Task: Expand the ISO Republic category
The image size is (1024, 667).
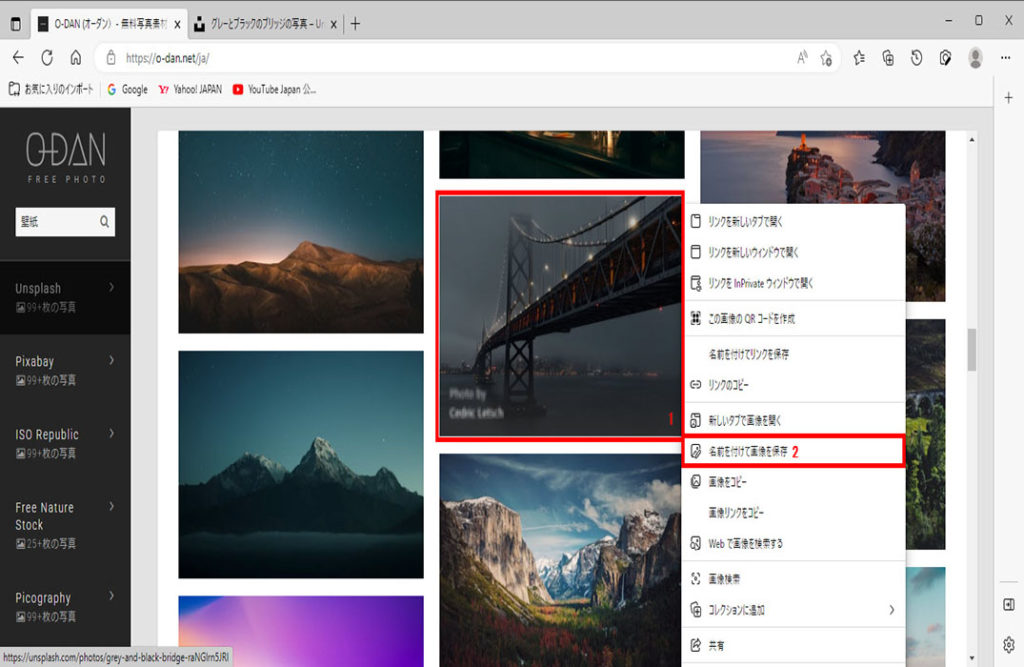Action: coord(111,433)
